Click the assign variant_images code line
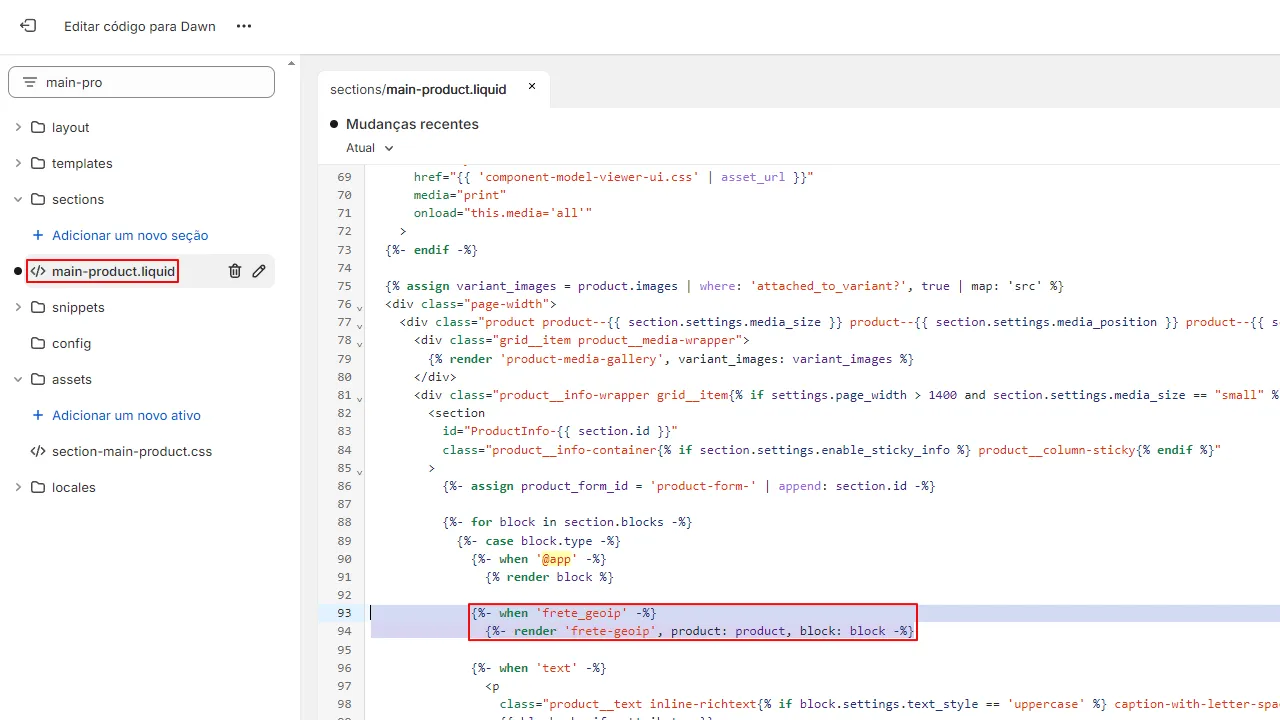 724,285
